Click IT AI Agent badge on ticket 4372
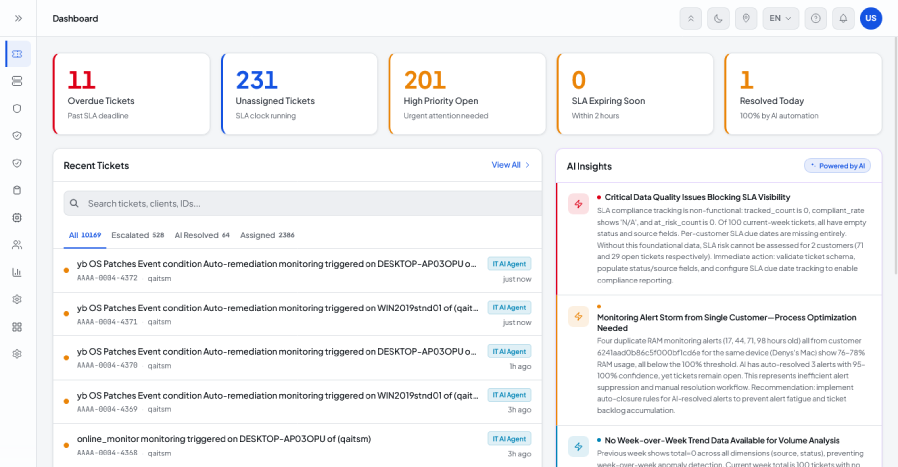 [509, 264]
